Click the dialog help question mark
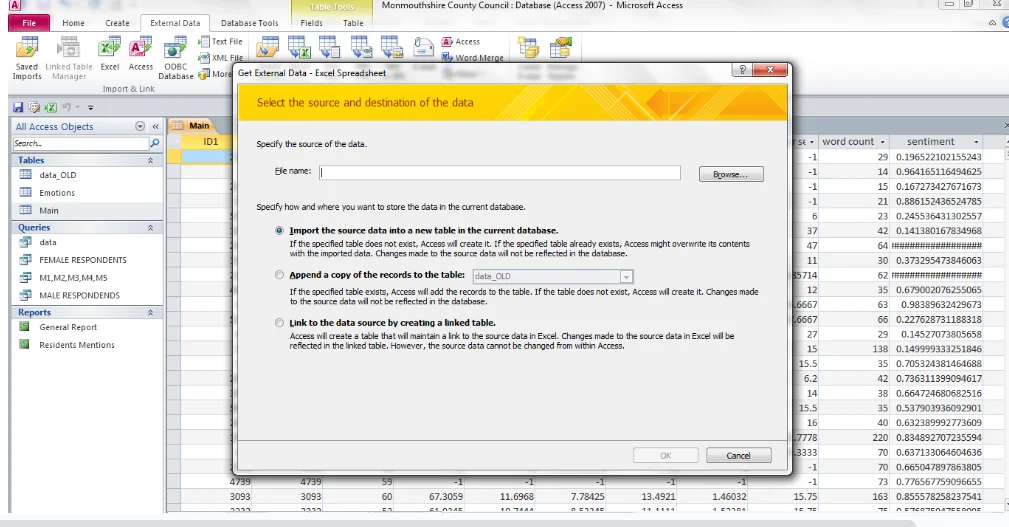The image size is (1009, 527). pyautogui.click(x=743, y=70)
